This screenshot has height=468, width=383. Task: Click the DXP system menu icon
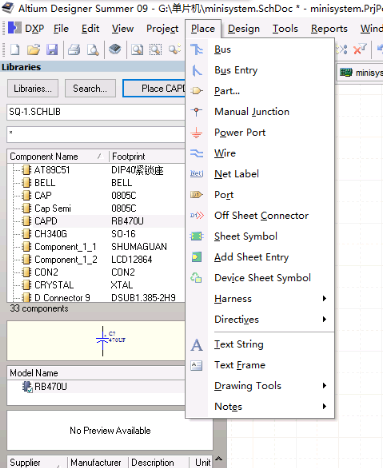15,28
